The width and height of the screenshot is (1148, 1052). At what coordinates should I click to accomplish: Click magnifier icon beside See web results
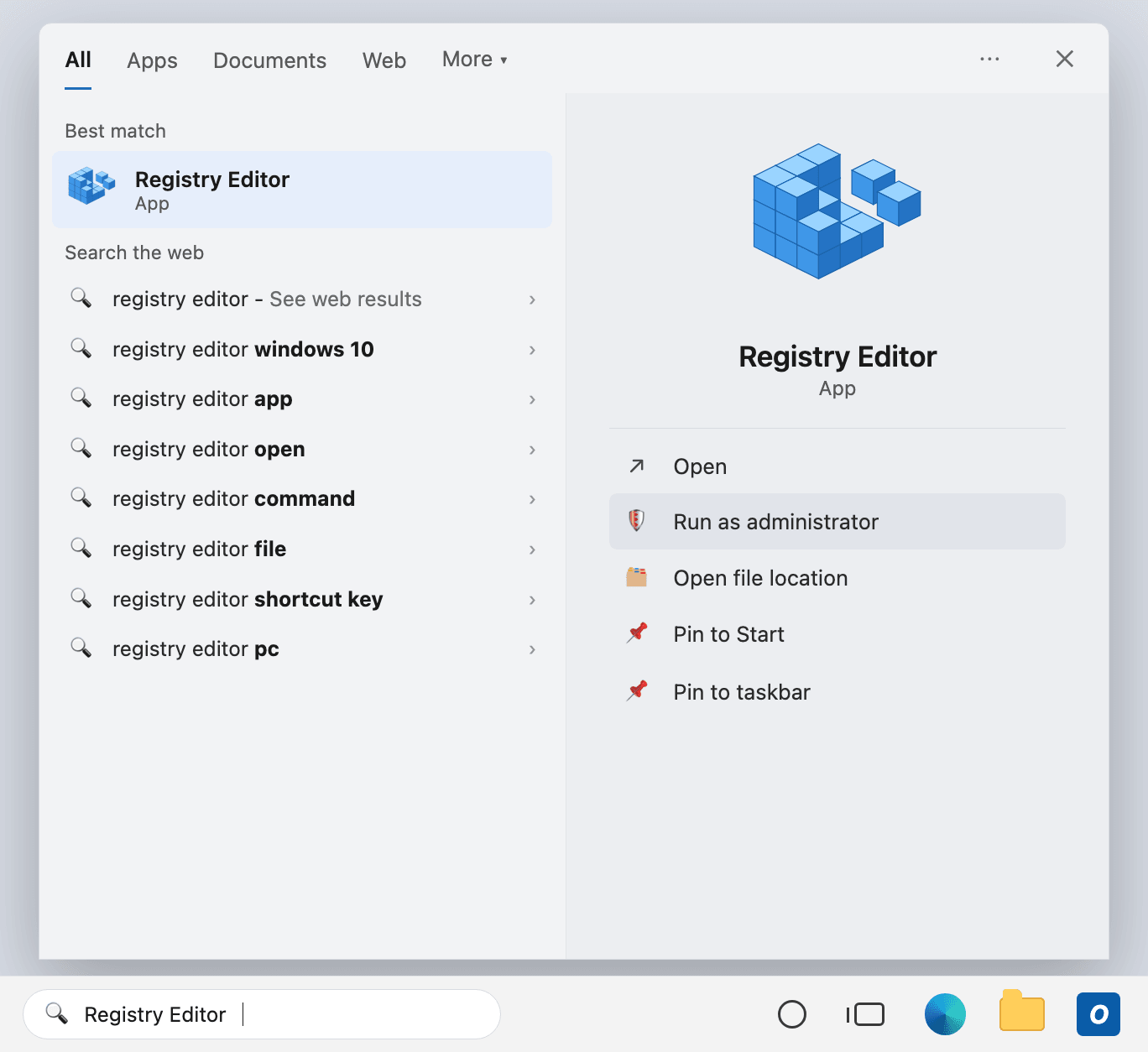coord(81,298)
